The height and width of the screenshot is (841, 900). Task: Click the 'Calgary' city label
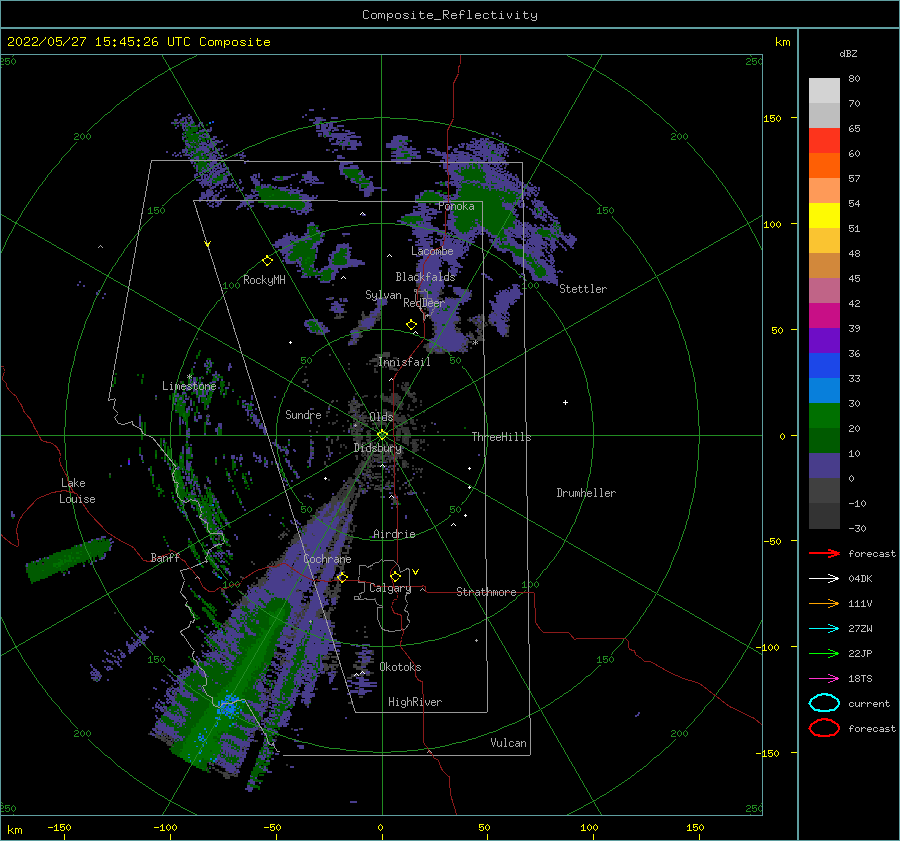click(390, 588)
